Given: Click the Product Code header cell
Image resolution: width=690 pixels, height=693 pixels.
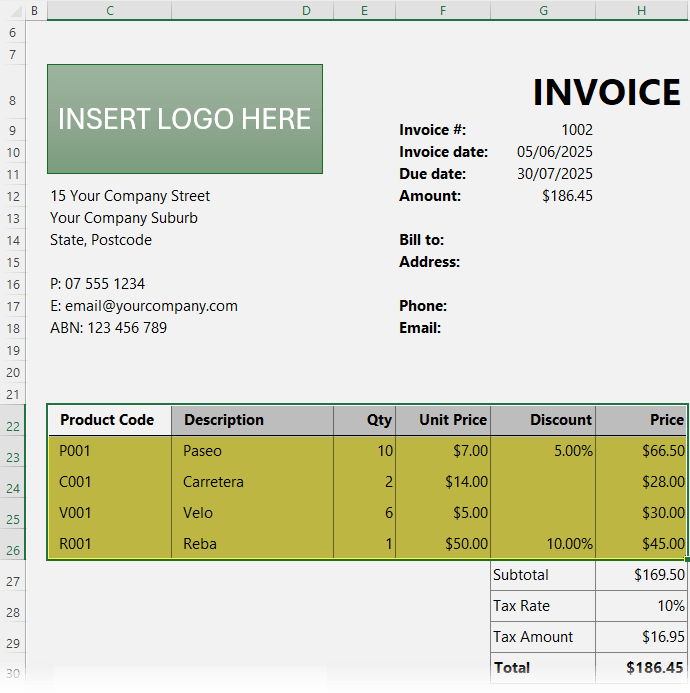Looking at the screenshot, I should 110,420.
